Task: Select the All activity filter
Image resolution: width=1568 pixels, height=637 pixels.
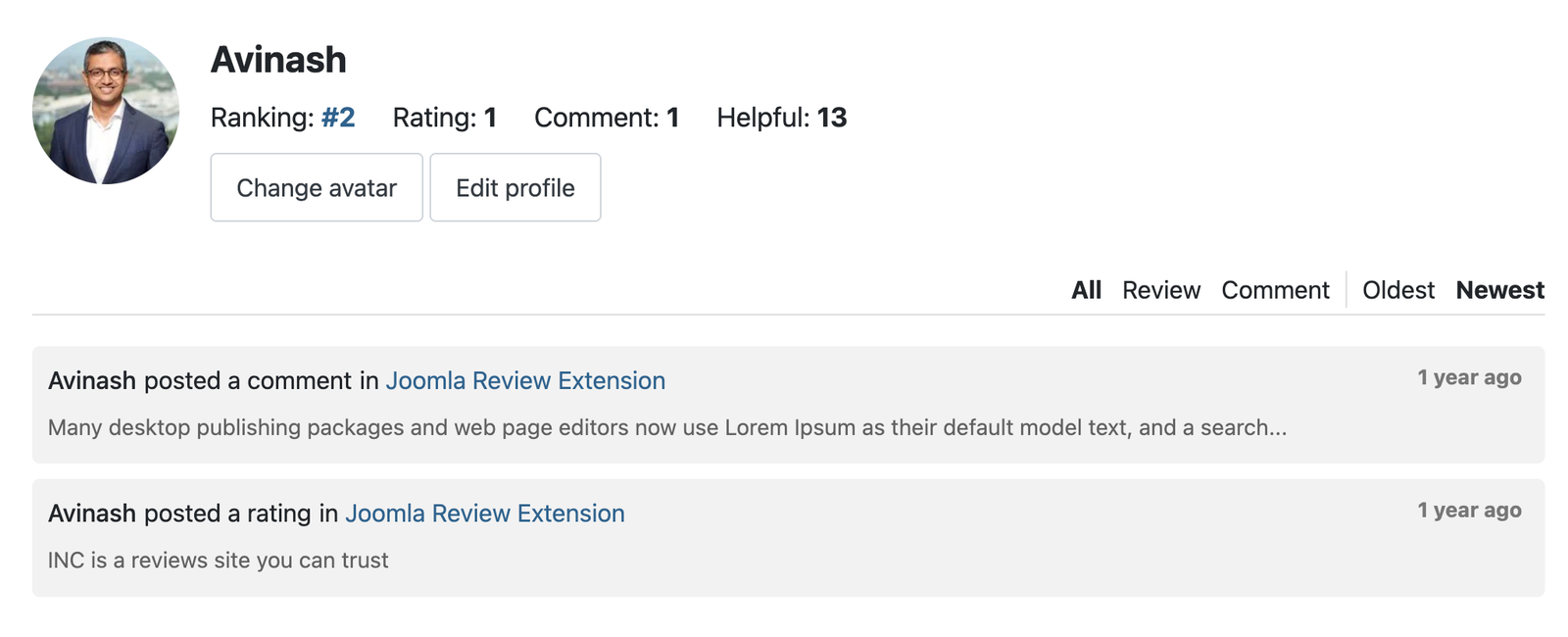Action: click(1085, 290)
